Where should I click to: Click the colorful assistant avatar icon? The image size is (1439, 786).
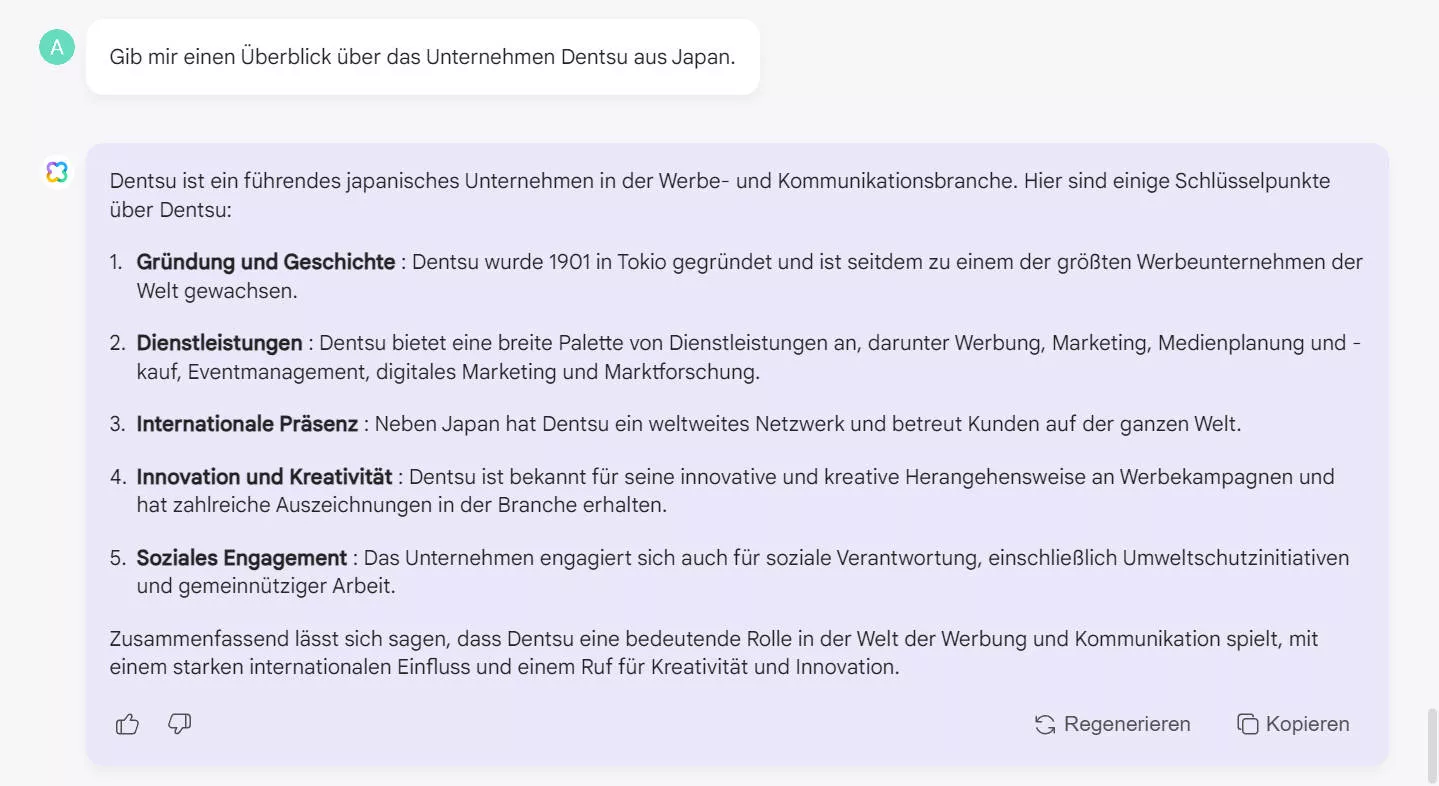(56, 171)
